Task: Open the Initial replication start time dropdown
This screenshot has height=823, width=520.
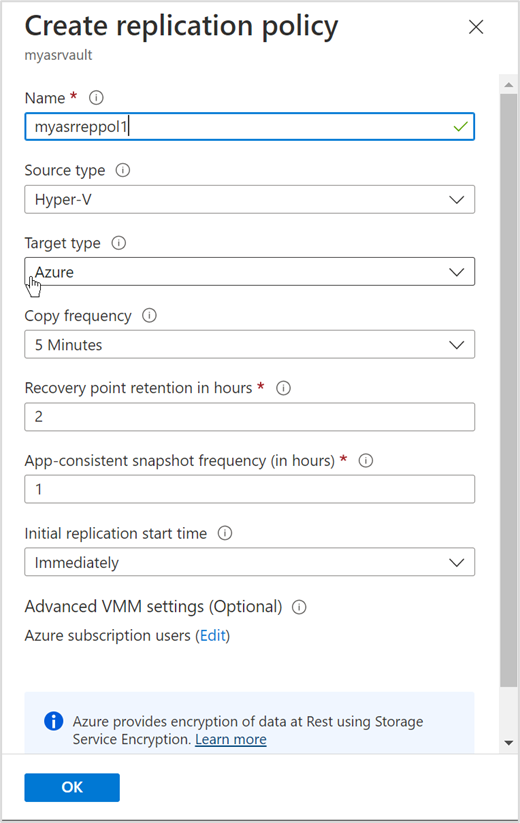Action: coord(250,562)
